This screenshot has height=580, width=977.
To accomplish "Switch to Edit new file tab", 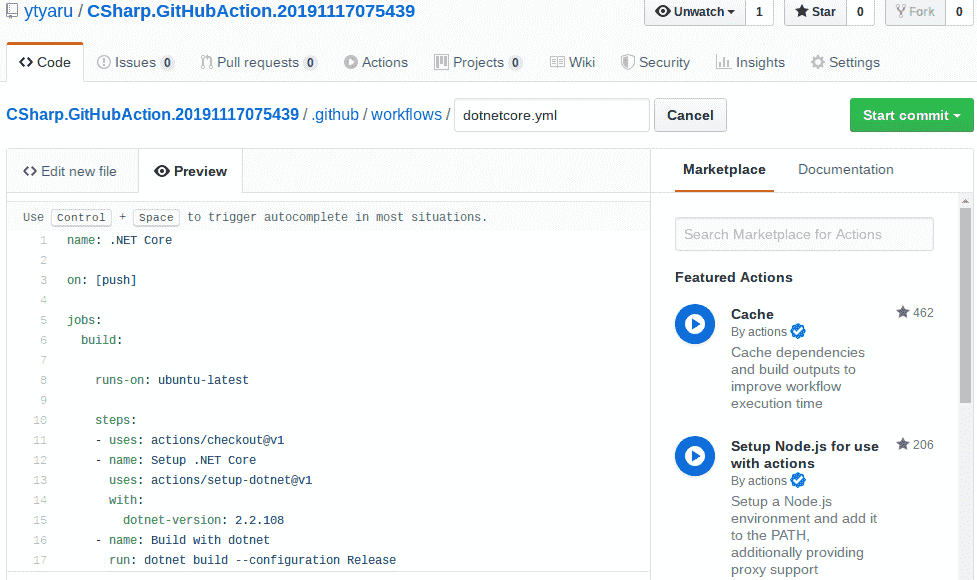I will coord(70,171).
